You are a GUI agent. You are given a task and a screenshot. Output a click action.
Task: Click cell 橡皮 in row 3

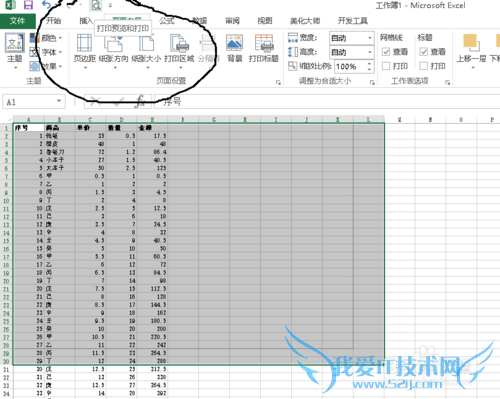click(60, 144)
